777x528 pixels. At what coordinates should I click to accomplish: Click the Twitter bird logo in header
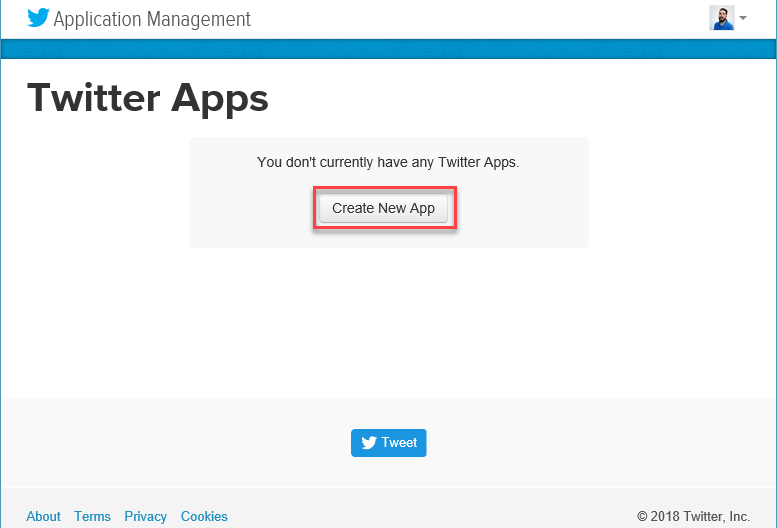[38, 18]
